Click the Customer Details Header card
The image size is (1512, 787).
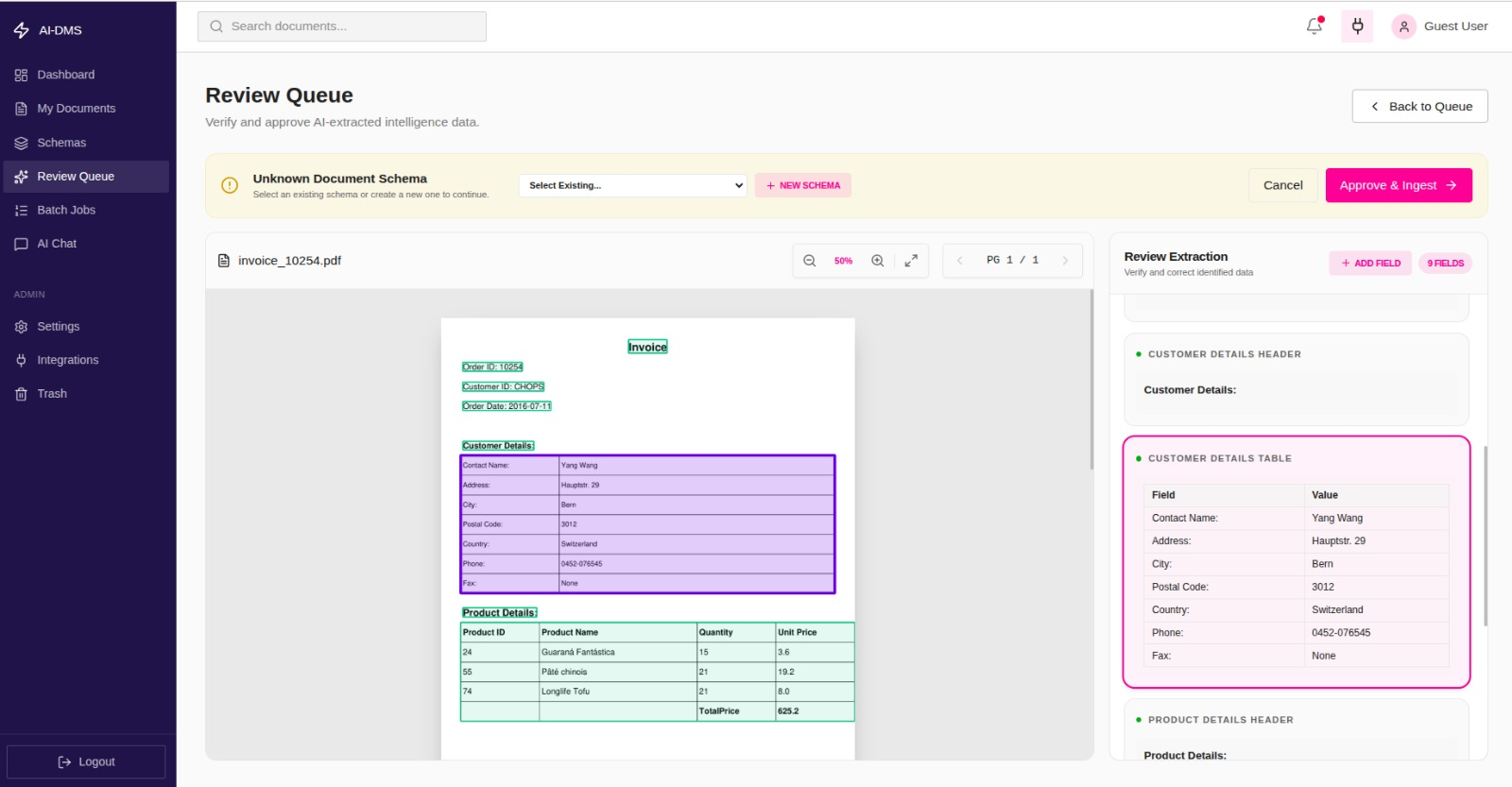(x=1296, y=379)
